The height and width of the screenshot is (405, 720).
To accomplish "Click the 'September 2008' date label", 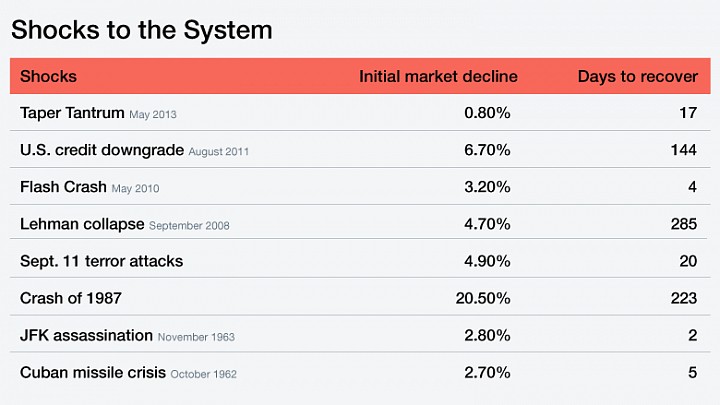I will 189,226.
